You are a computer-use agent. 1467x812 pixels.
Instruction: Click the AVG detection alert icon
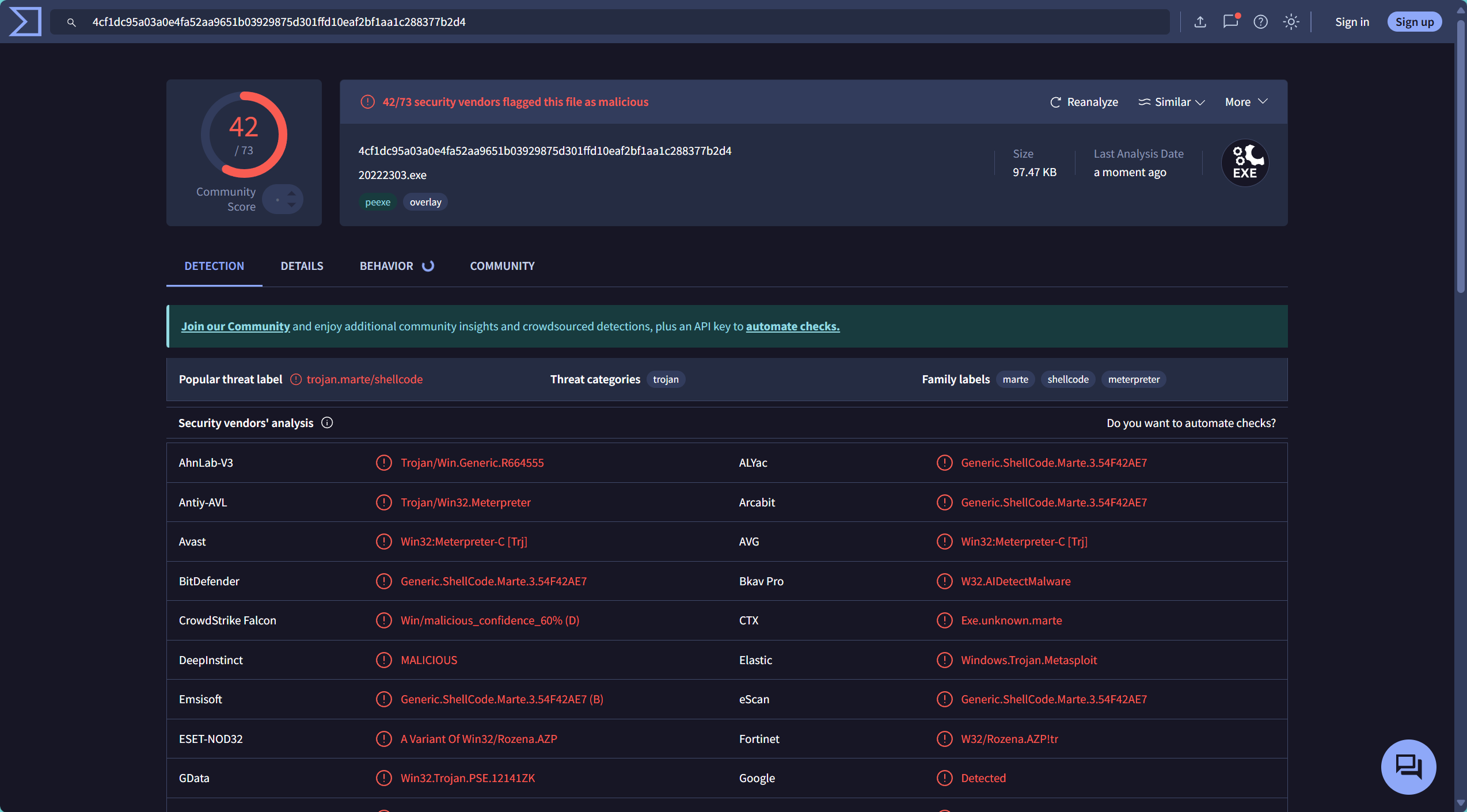944,542
